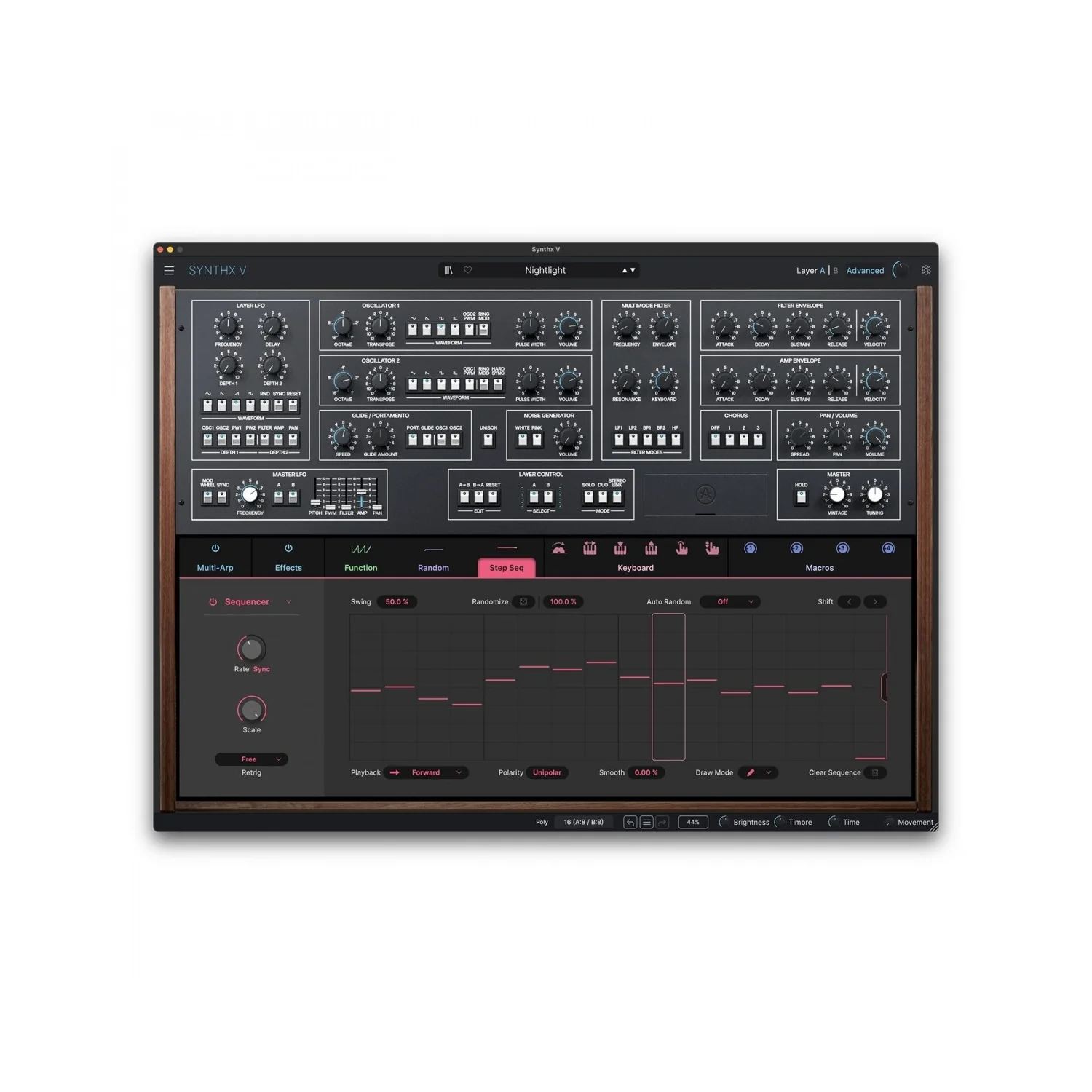1092x1092 pixels.
Task: Open the preset library browser icon
Action: 448,270
